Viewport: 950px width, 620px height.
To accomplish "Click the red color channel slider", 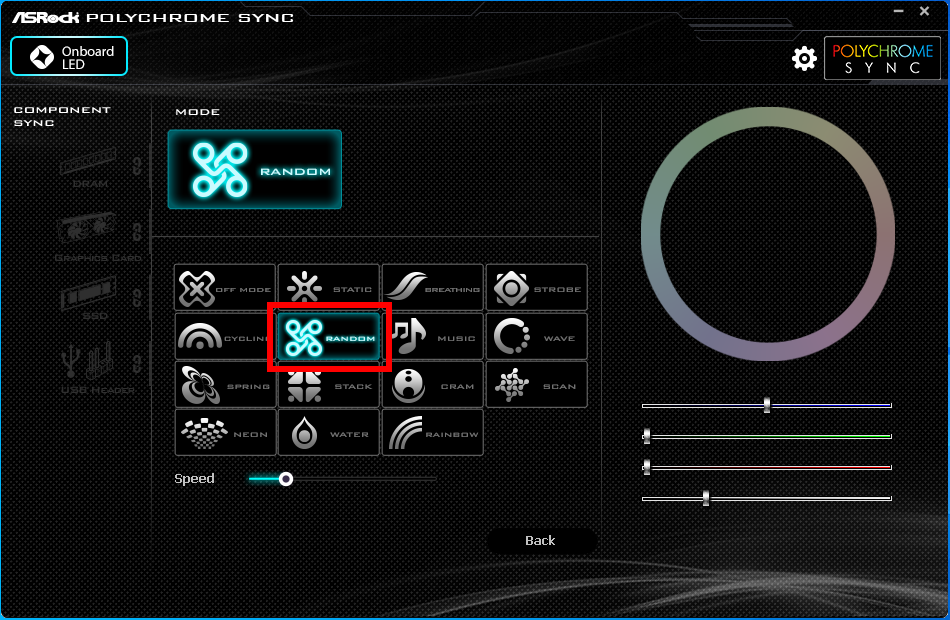I will click(x=767, y=467).
